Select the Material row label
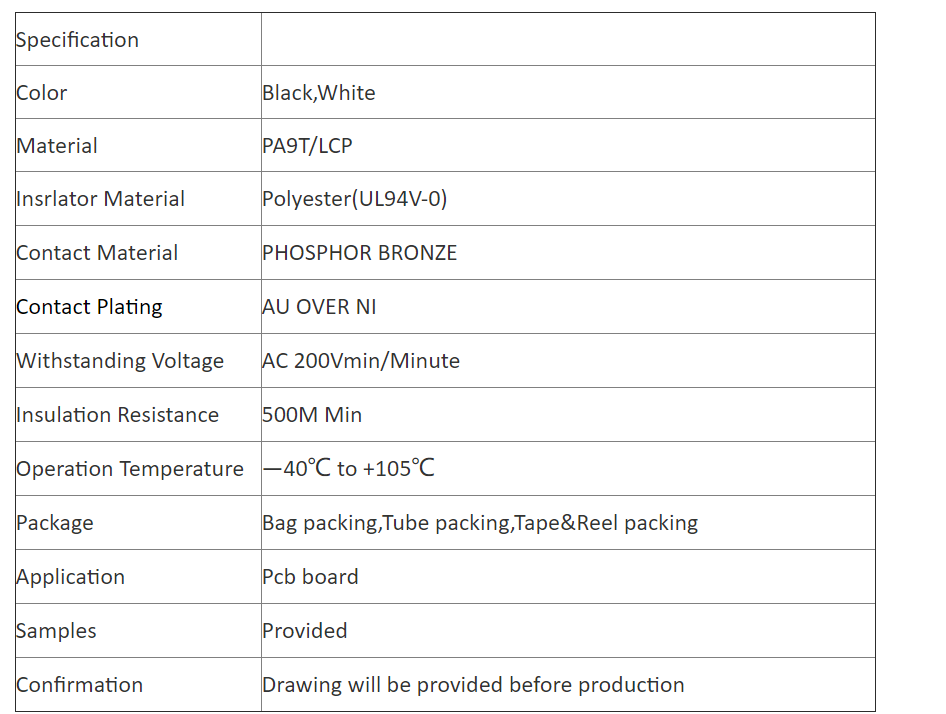 click(57, 146)
